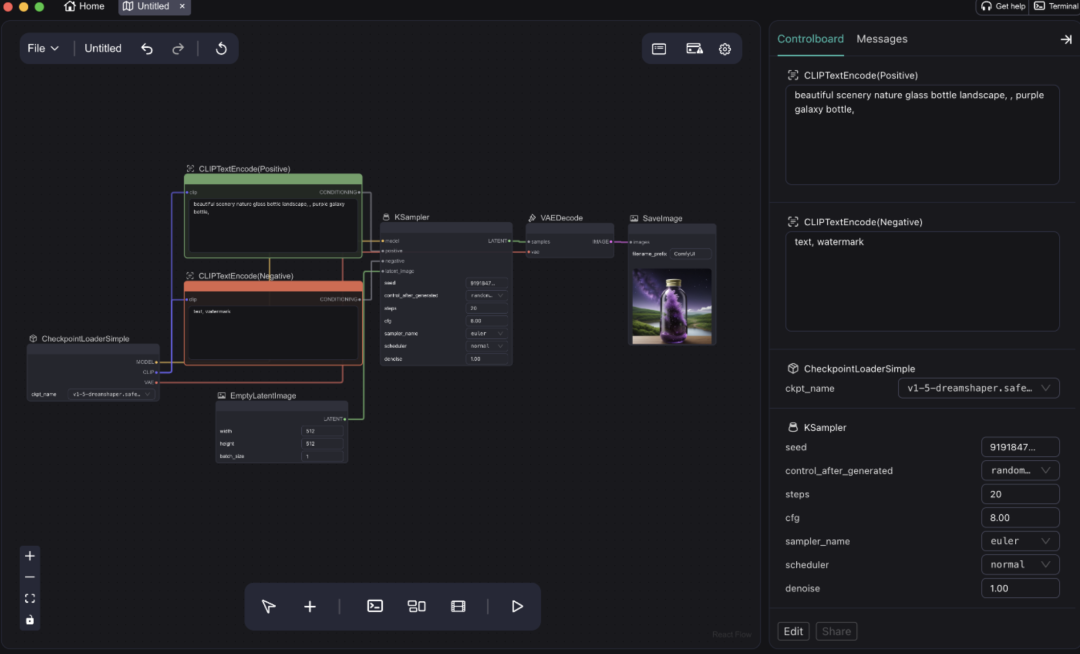The height and width of the screenshot is (654, 1080).
Task: Open the terminal console from the bottom toolbar
Action: click(375, 606)
